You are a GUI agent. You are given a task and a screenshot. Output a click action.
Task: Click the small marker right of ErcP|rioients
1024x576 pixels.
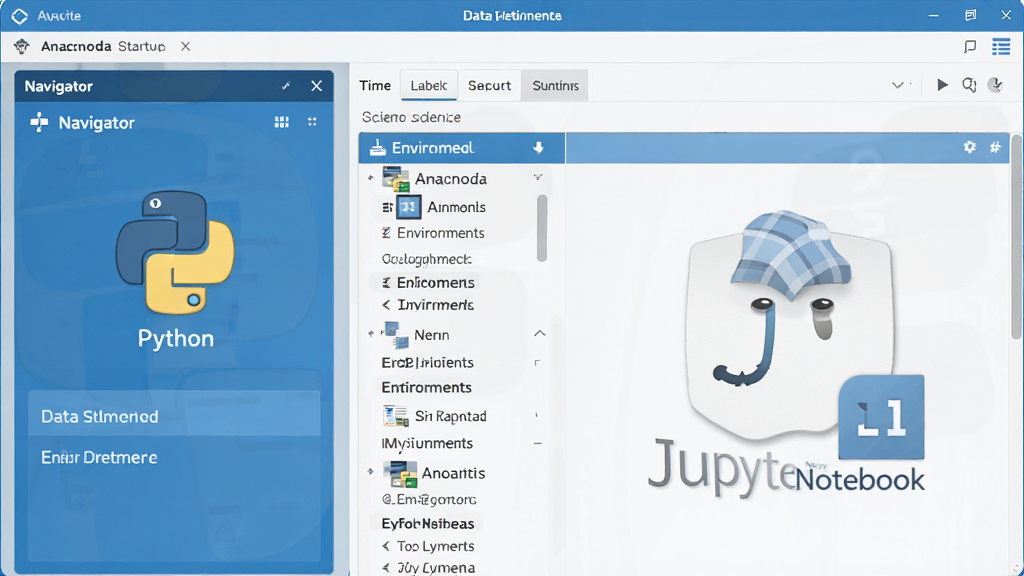click(537, 362)
